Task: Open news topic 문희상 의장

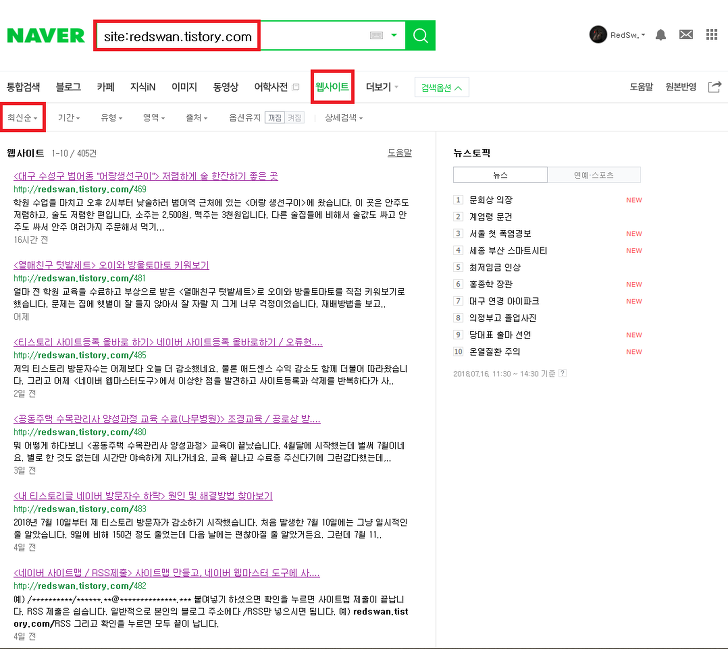Action: (x=491, y=200)
